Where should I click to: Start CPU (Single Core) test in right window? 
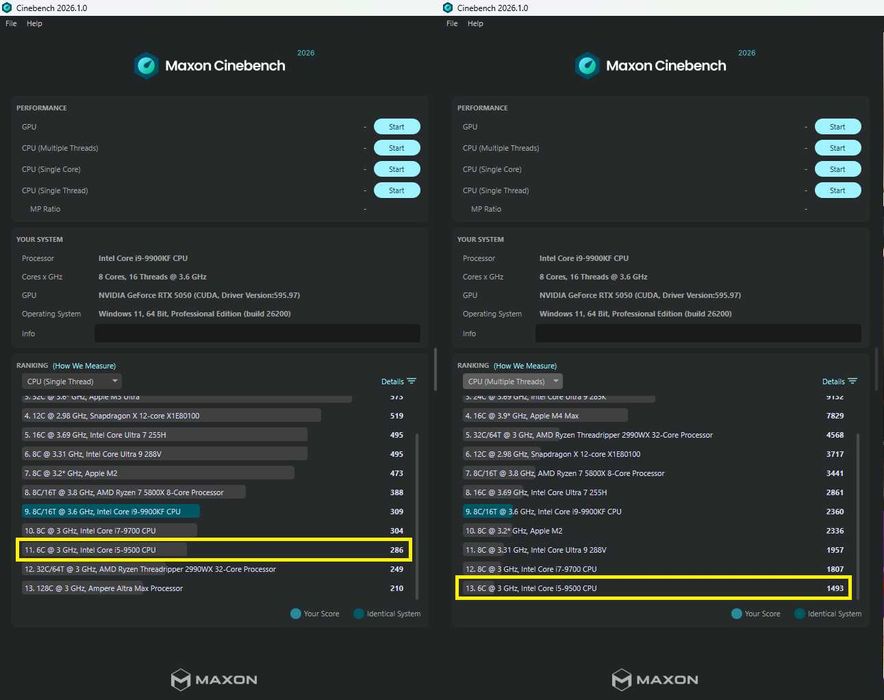838,169
